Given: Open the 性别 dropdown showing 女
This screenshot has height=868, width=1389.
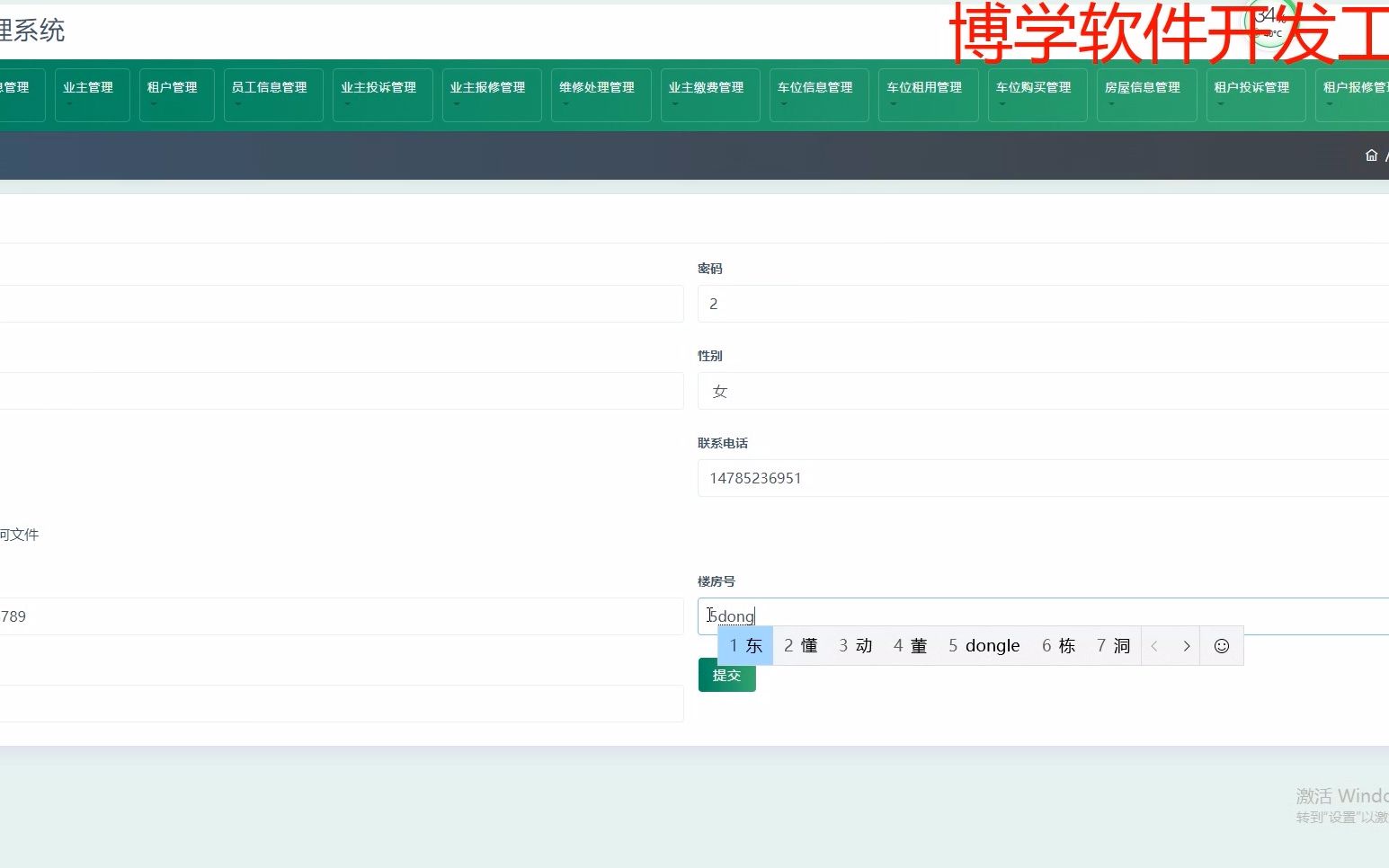Looking at the screenshot, I should (1043, 391).
